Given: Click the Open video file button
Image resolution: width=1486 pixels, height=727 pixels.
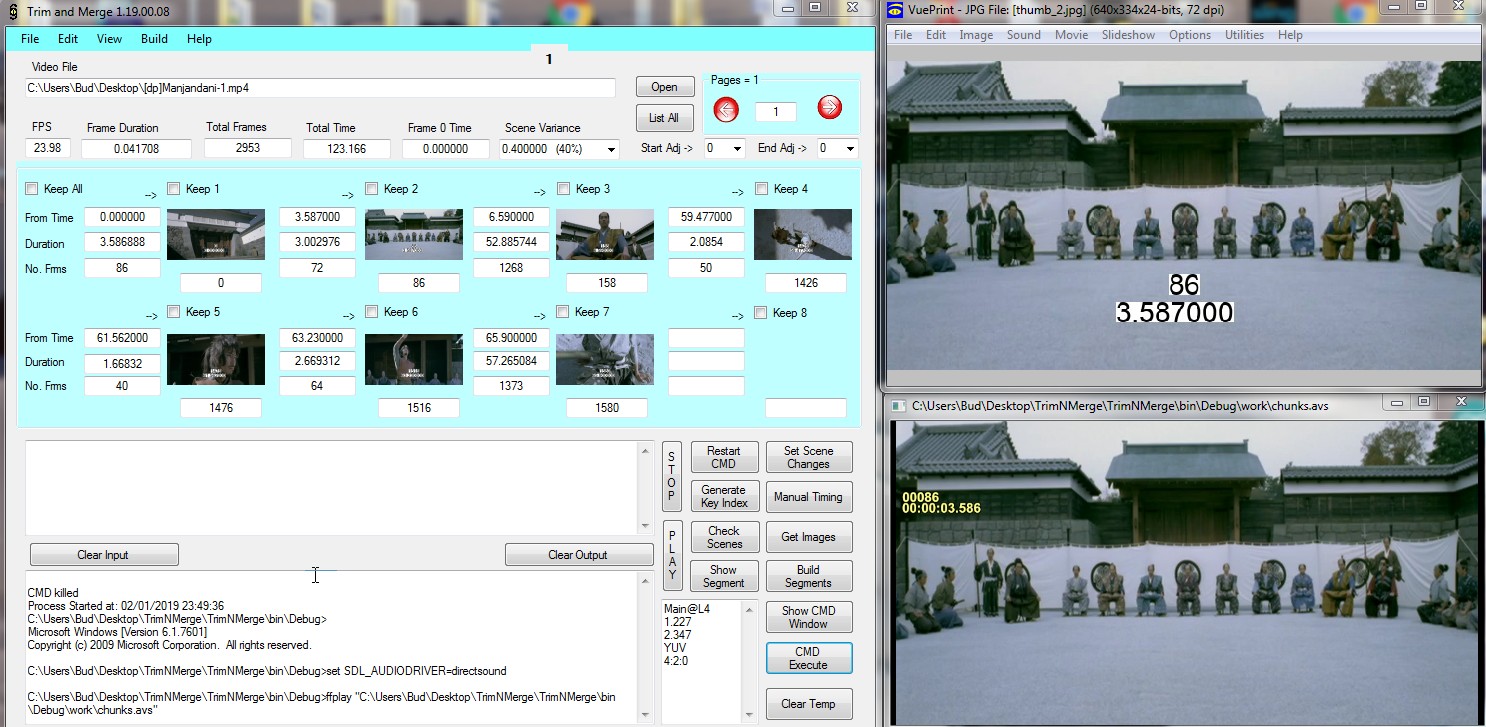Looking at the screenshot, I should coord(665,87).
